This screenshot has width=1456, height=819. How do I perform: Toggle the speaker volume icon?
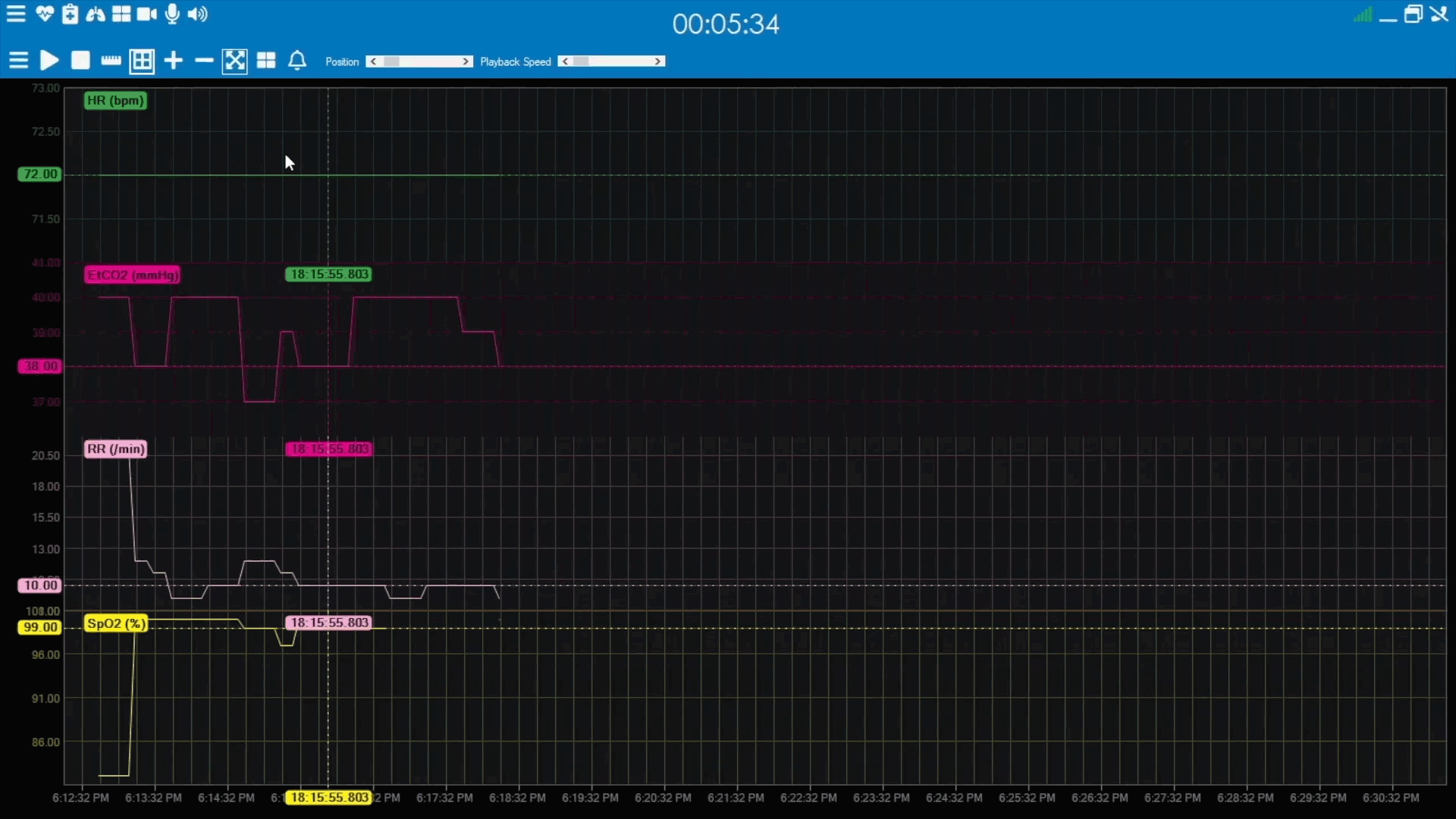(x=197, y=14)
